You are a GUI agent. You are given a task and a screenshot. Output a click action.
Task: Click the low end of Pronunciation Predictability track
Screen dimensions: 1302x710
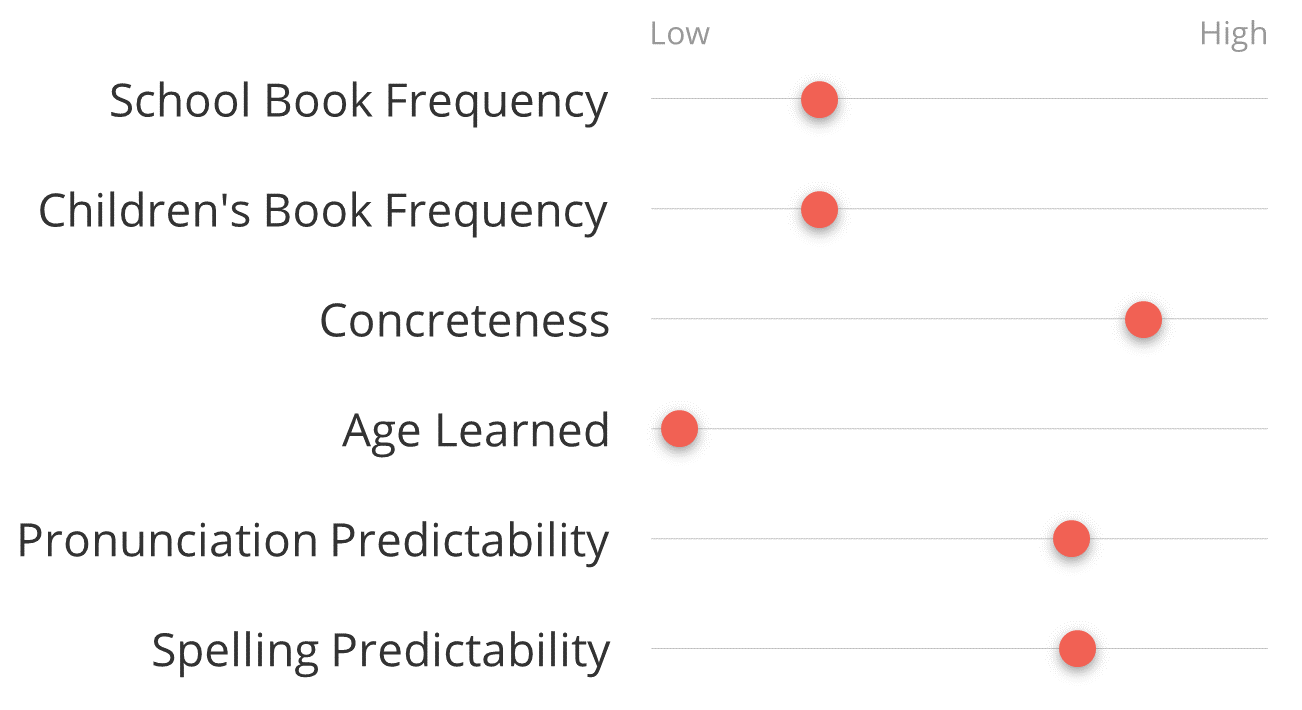[x=658, y=539]
